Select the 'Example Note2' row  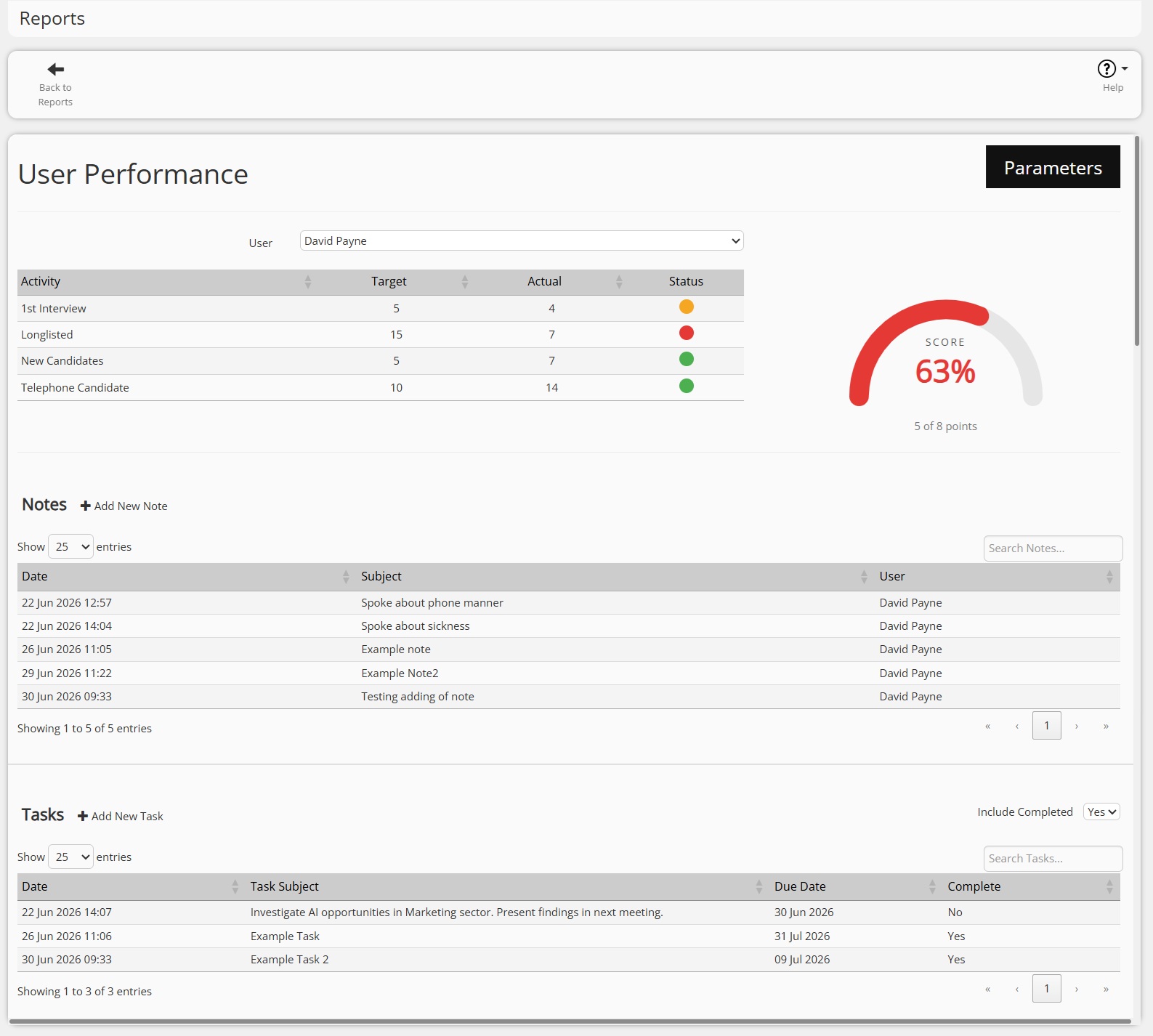coord(569,673)
